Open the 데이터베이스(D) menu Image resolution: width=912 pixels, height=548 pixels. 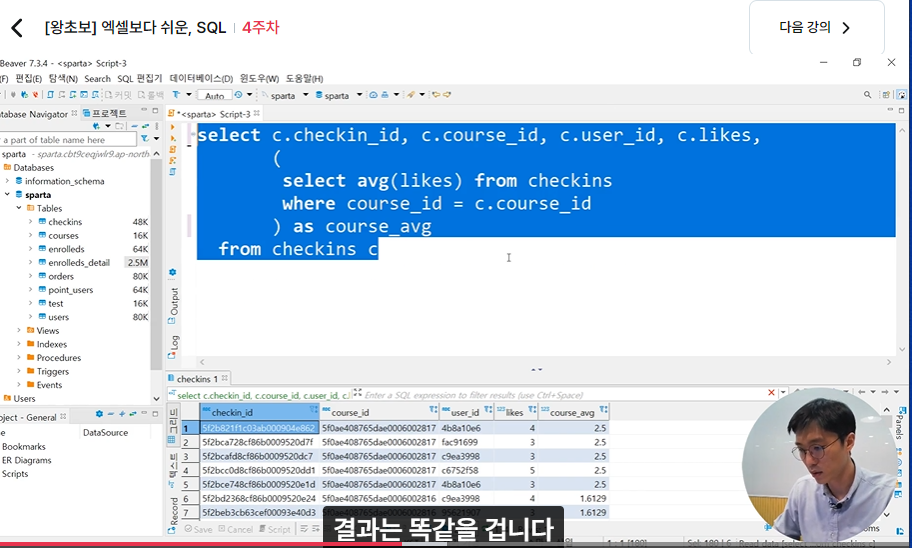(201, 79)
